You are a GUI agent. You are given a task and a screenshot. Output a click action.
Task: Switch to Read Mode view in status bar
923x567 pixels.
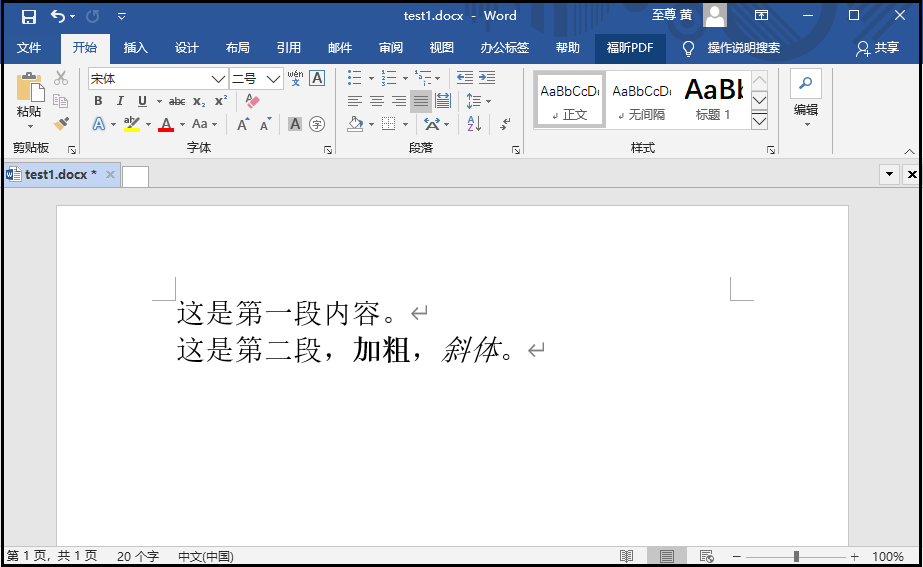click(626, 556)
